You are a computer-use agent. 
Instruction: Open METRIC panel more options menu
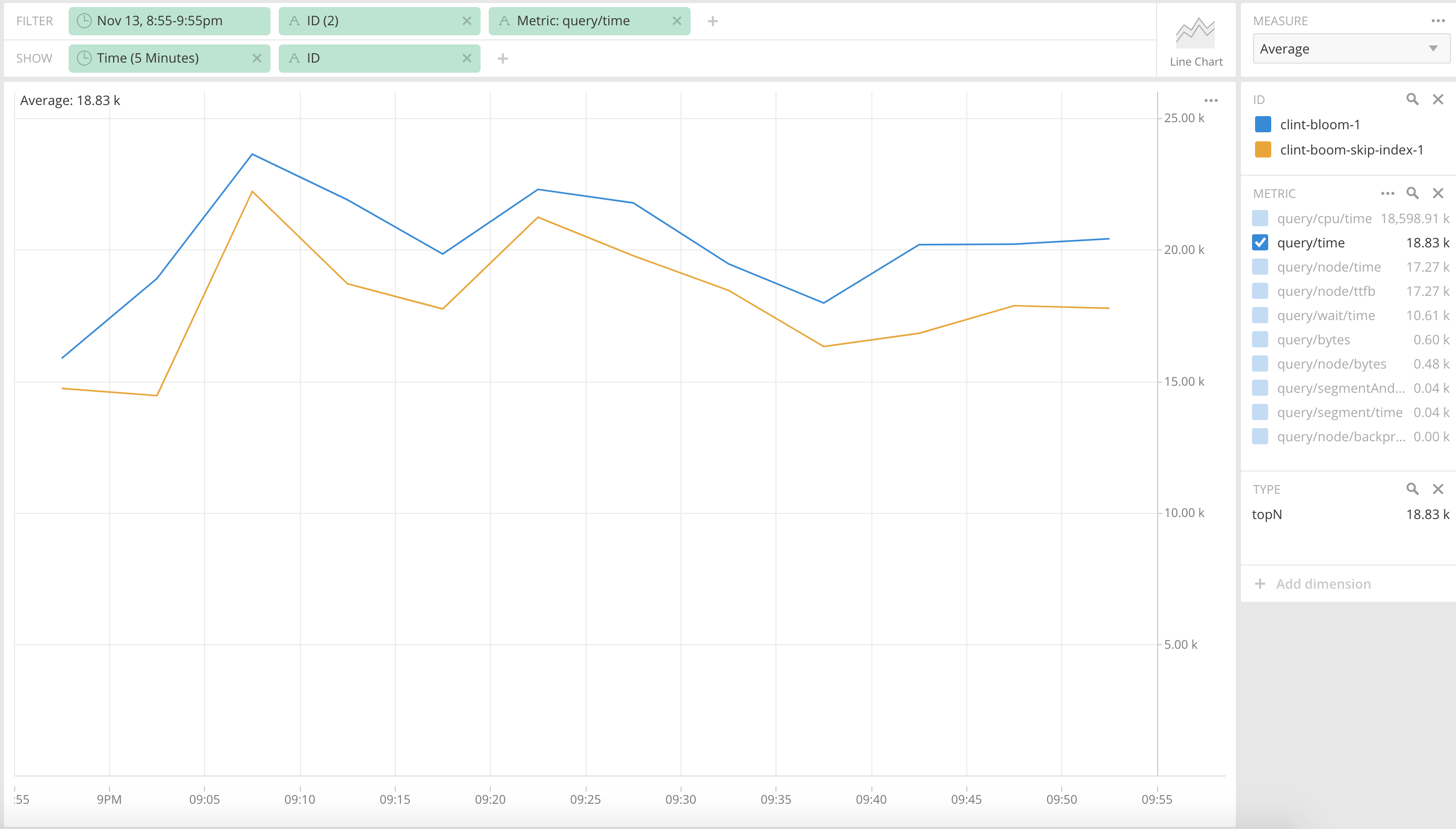pos(1387,193)
